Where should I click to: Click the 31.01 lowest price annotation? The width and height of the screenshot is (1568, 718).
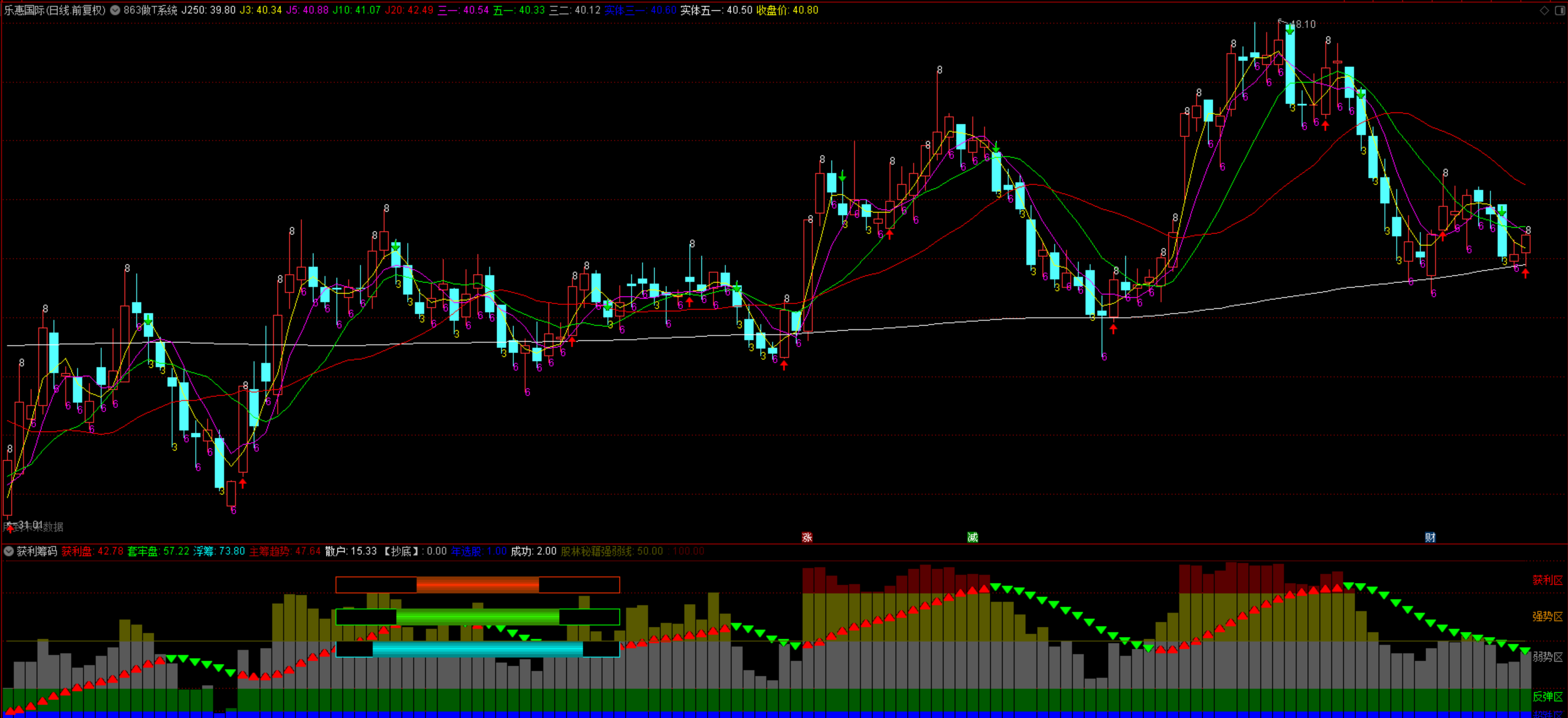coord(29,524)
